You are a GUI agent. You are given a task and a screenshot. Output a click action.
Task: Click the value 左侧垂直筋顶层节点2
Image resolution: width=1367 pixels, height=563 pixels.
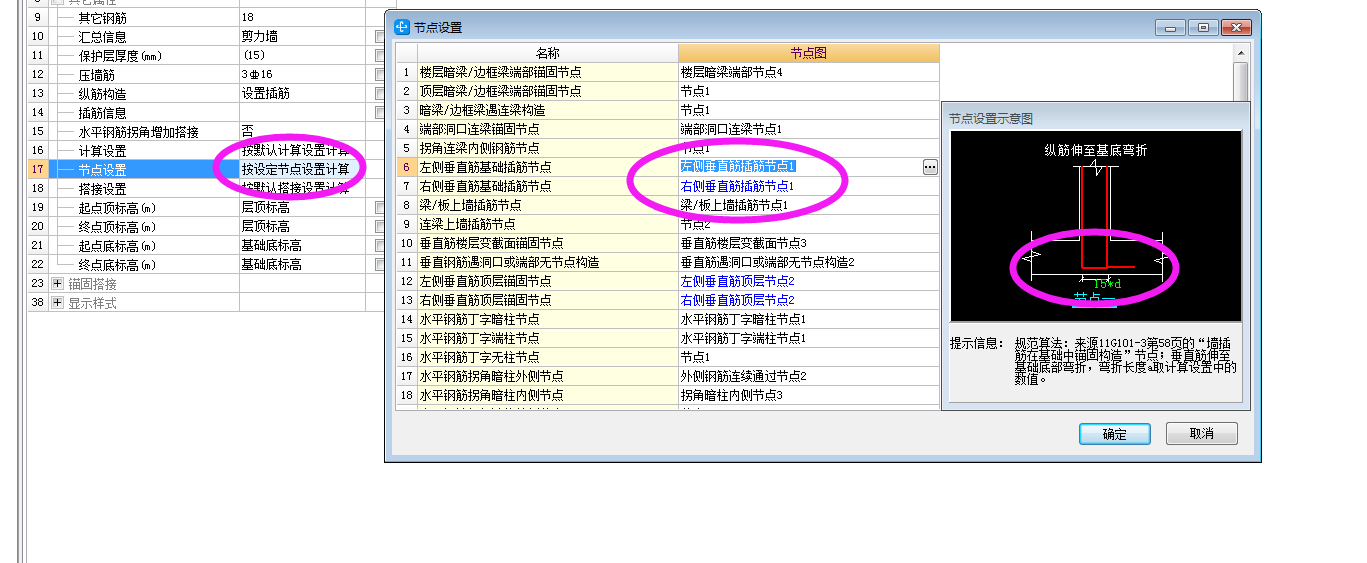pyautogui.click(x=737, y=281)
